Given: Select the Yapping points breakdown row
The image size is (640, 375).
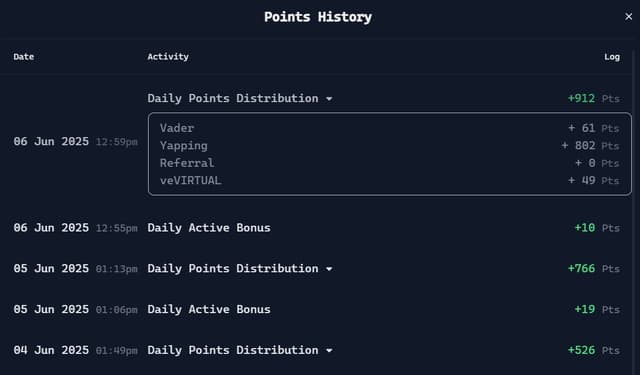Looking at the screenshot, I should click(389, 146).
